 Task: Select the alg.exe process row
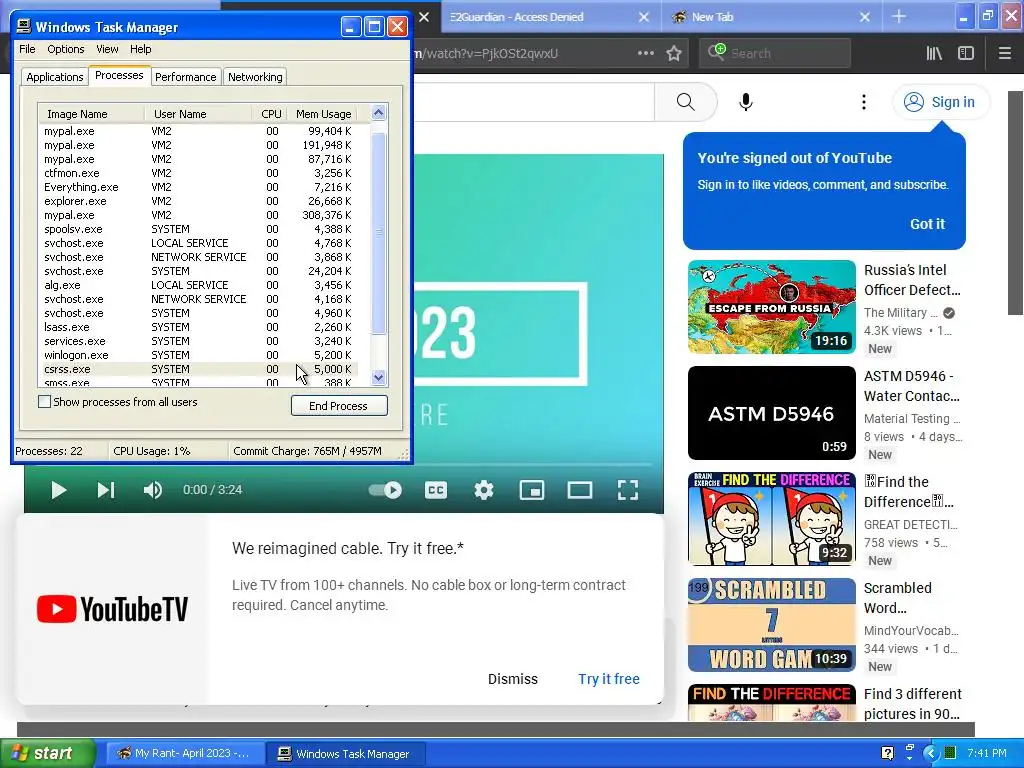pos(199,285)
